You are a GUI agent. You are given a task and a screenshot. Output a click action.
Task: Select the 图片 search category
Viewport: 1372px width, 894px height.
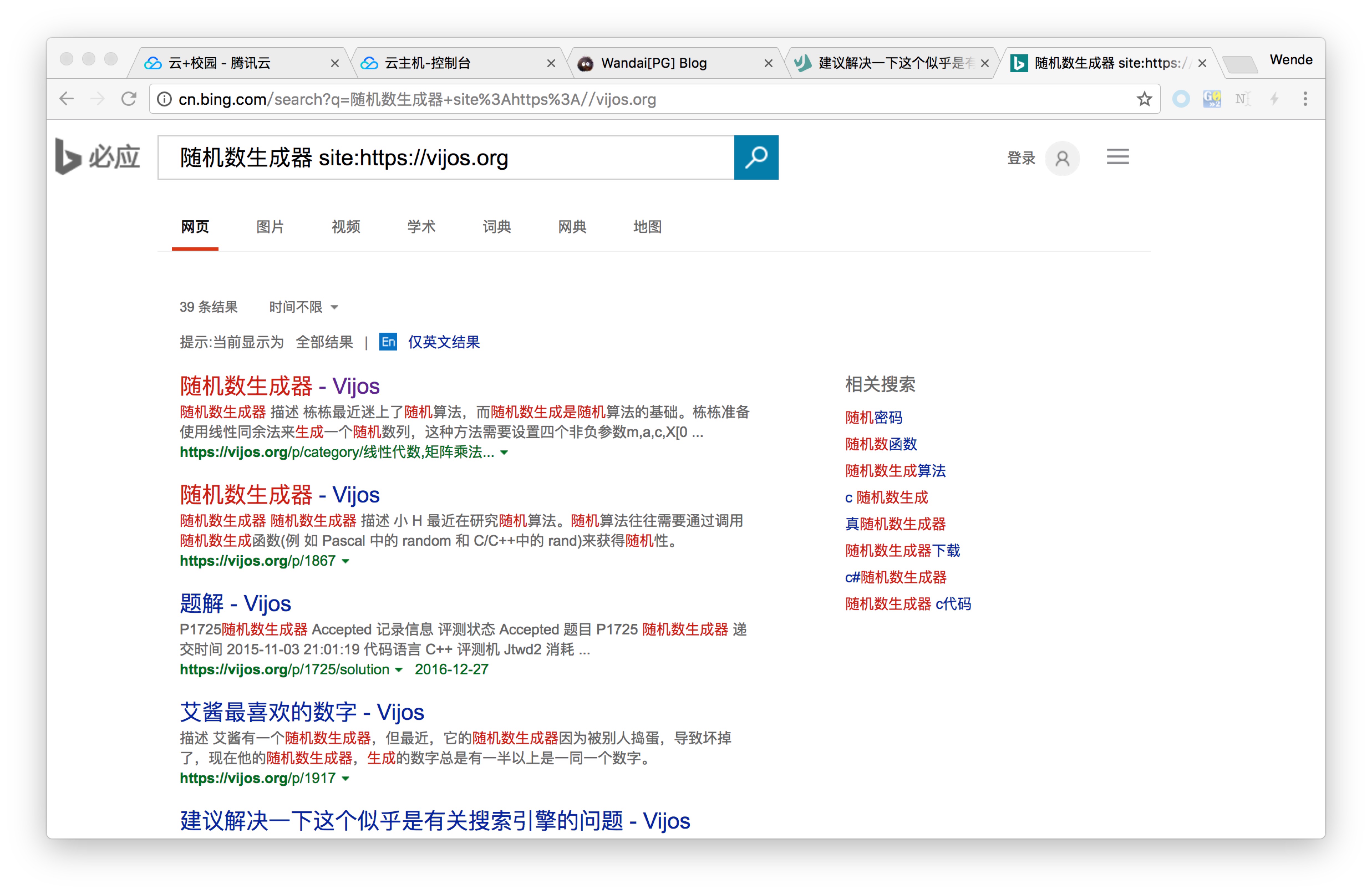[x=270, y=227]
